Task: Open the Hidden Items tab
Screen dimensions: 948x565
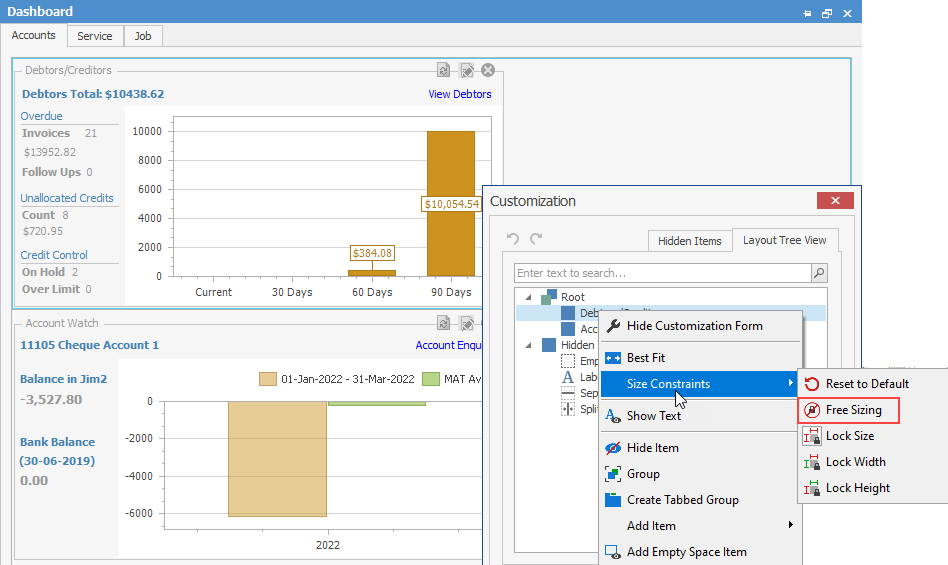Action: (x=689, y=241)
